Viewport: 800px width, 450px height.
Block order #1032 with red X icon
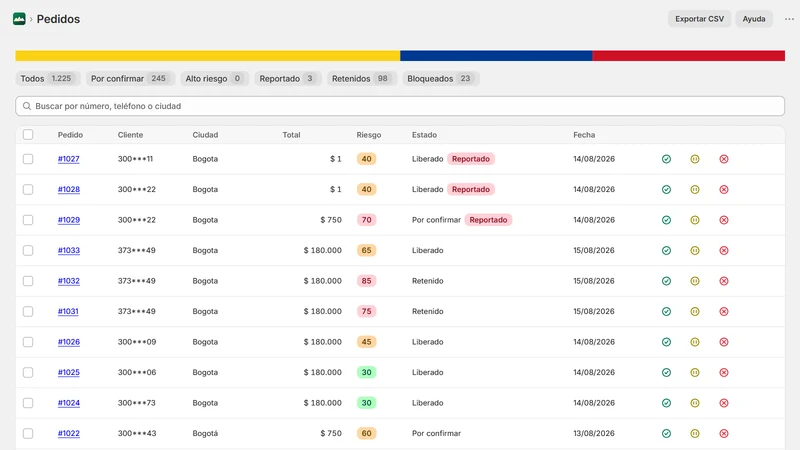pyautogui.click(x=724, y=281)
